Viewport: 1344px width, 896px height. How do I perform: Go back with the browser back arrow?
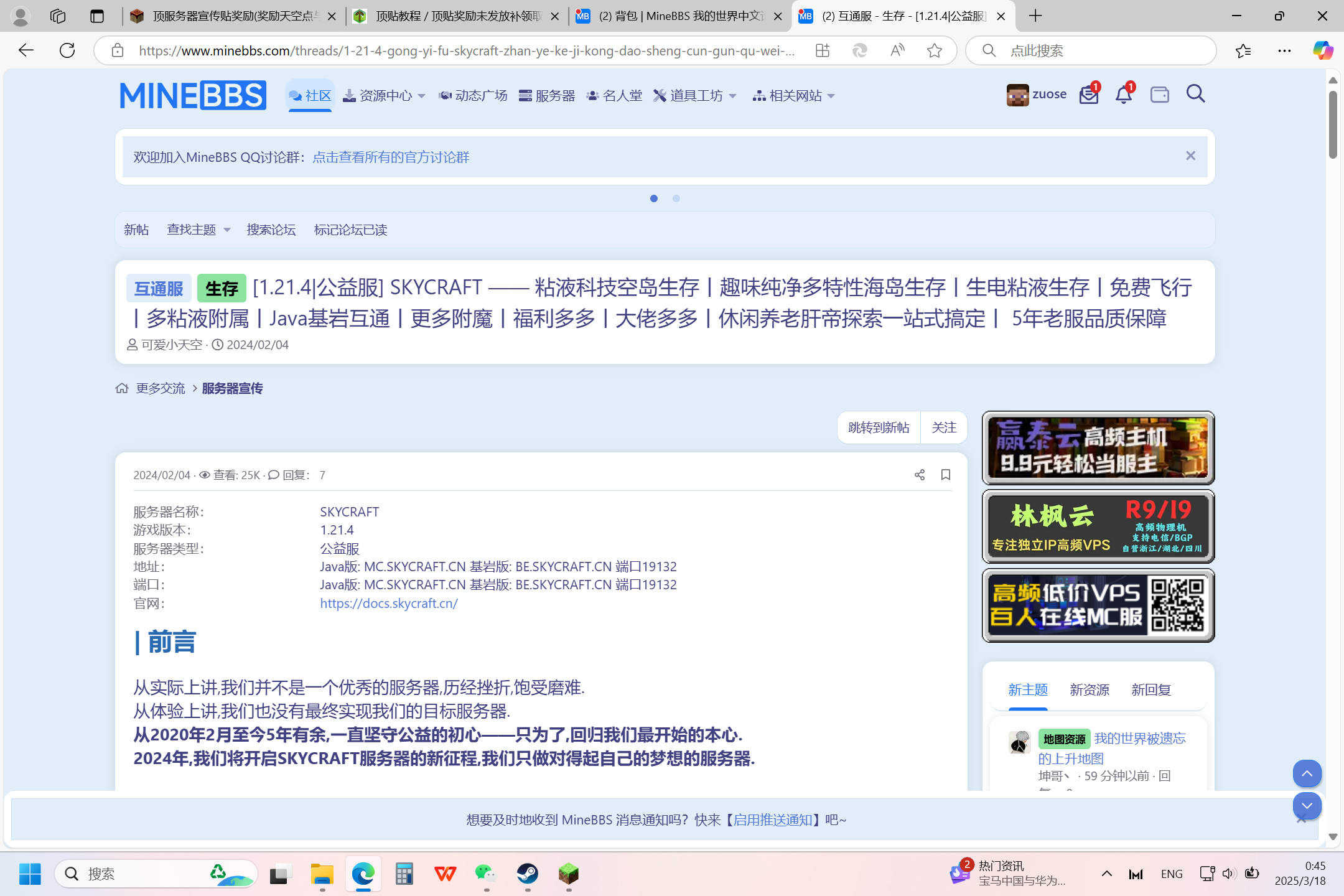coord(26,50)
